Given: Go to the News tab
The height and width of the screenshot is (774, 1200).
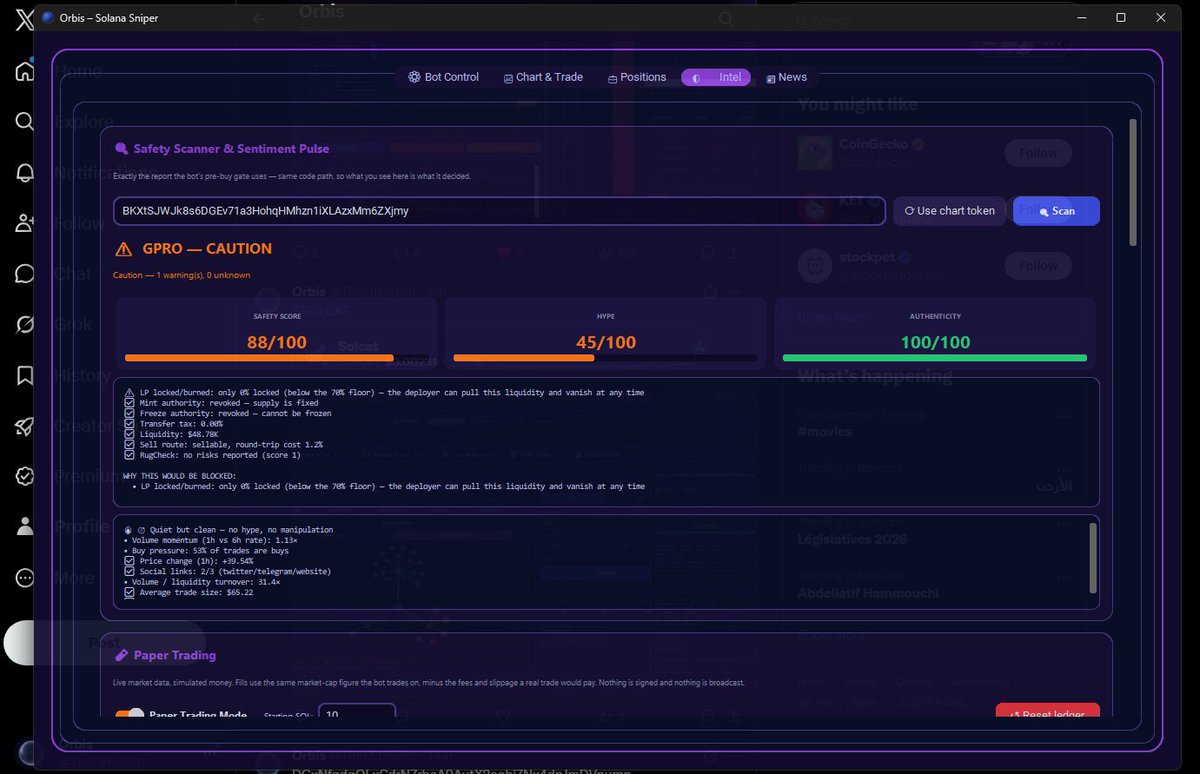Looking at the screenshot, I should click(786, 77).
